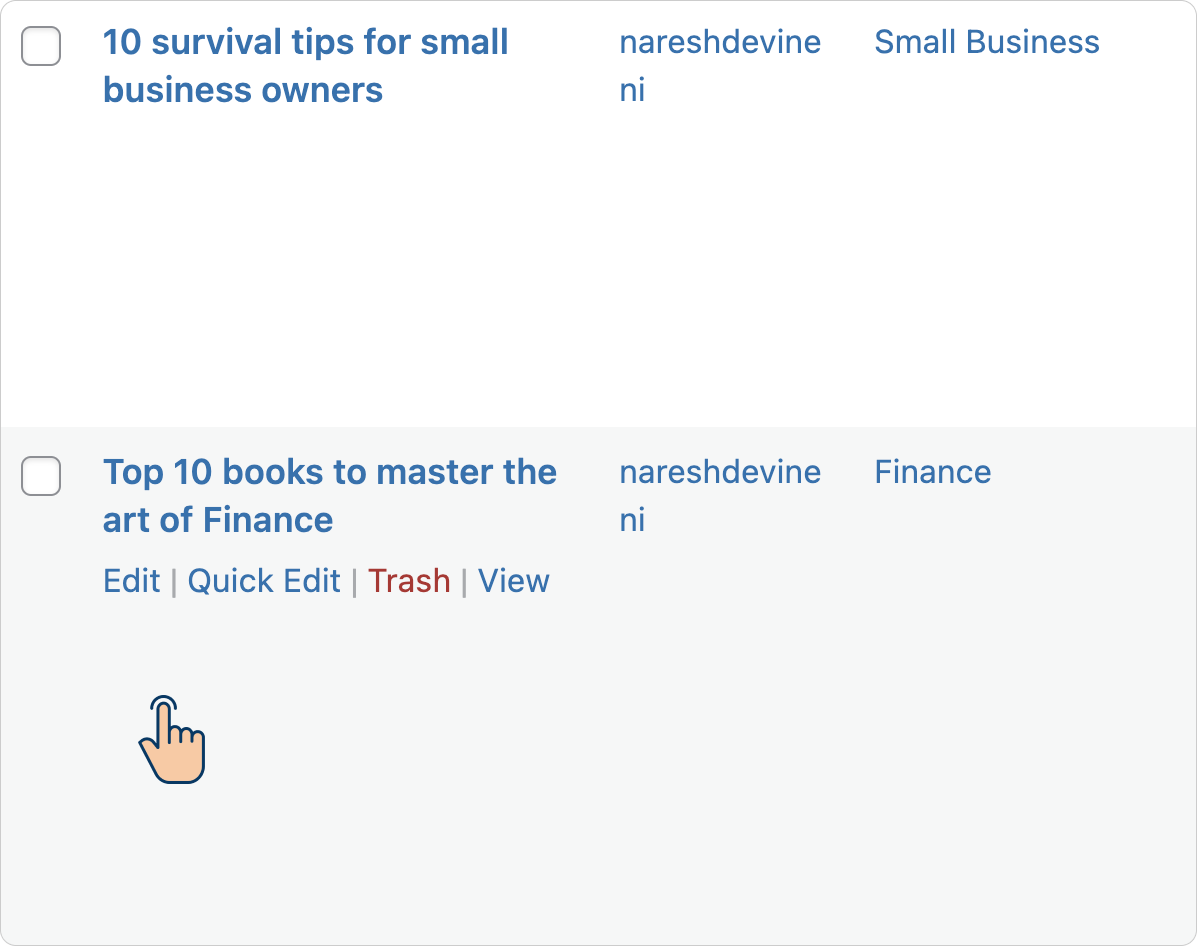This screenshot has width=1197, height=946.
Task: Mark the second post's selection checkbox
Action: (41, 476)
